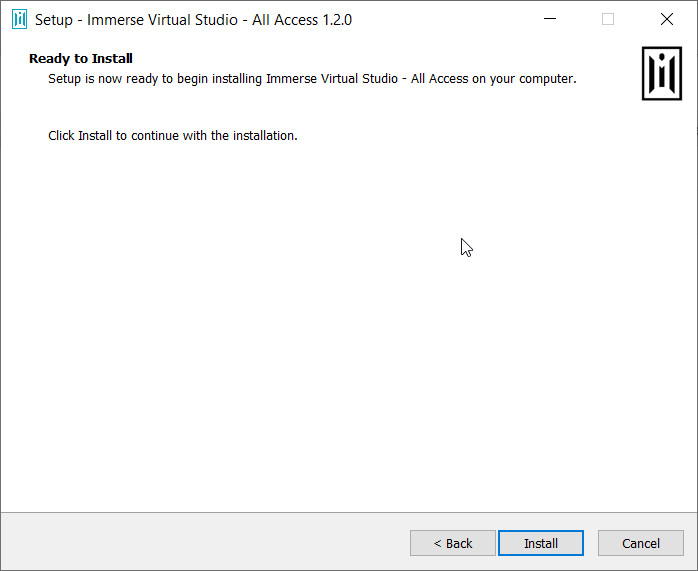Click the 'Ready to Install' heading

tap(81, 59)
